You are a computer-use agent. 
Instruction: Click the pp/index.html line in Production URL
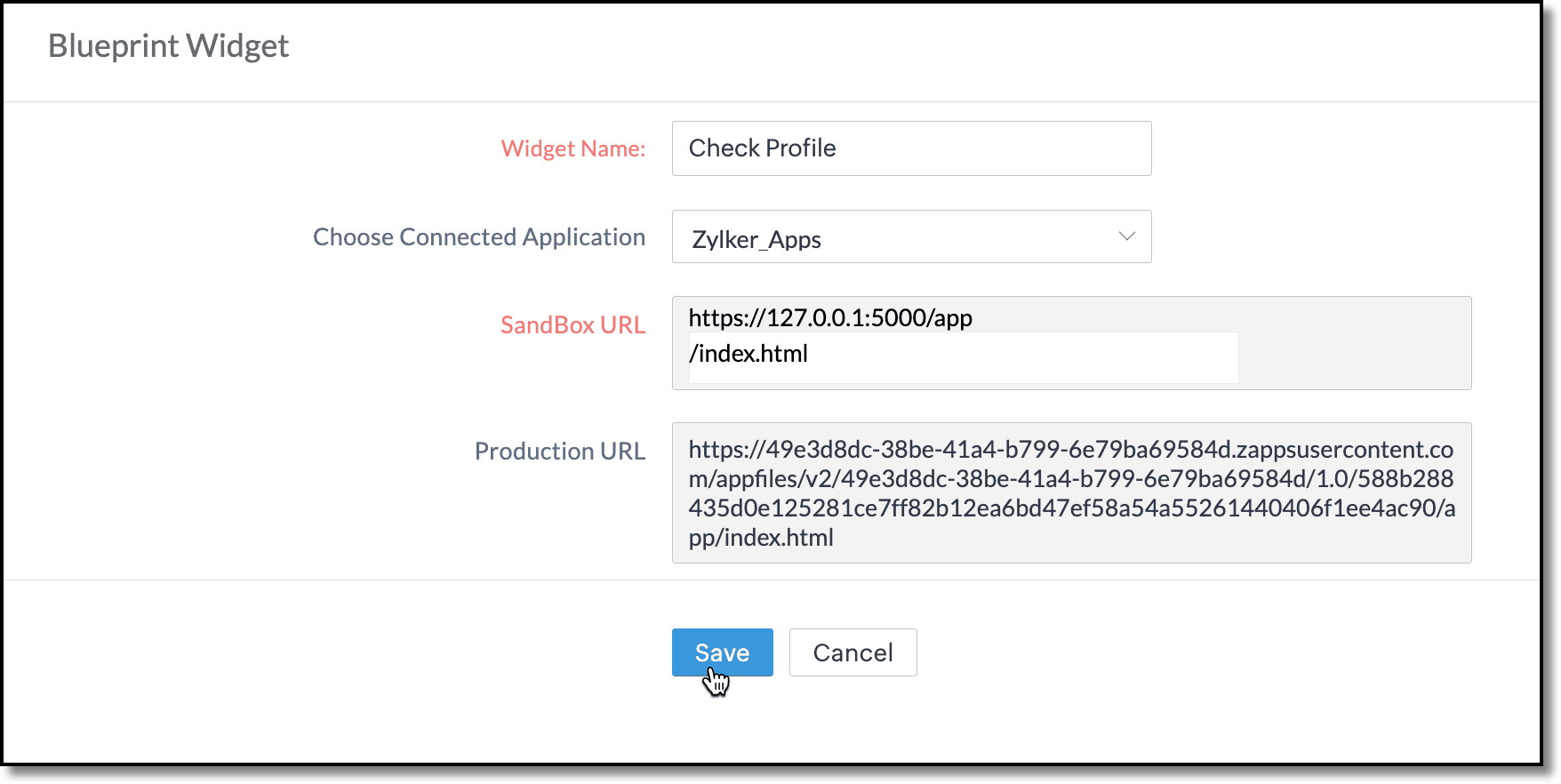click(x=761, y=538)
